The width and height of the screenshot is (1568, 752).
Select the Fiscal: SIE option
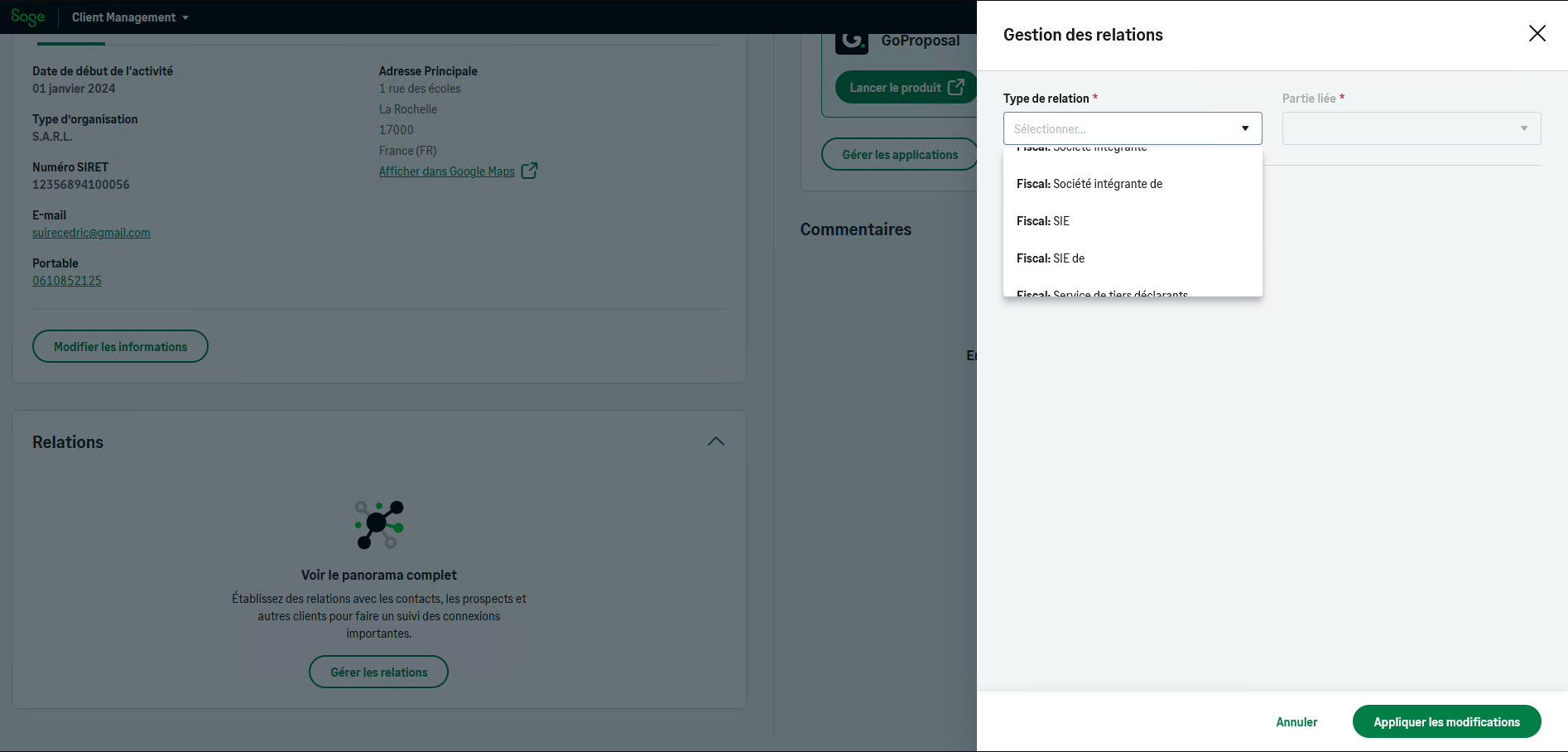point(1043,221)
